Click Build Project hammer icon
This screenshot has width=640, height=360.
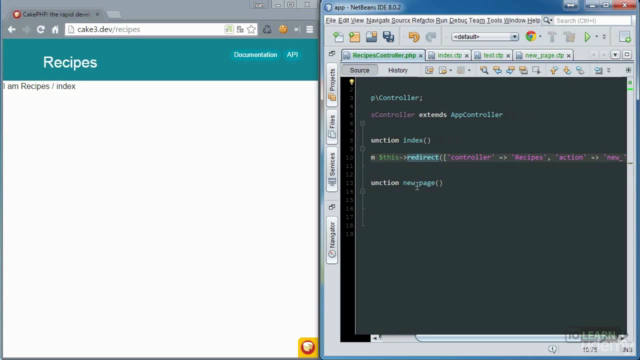[x=552, y=37]
